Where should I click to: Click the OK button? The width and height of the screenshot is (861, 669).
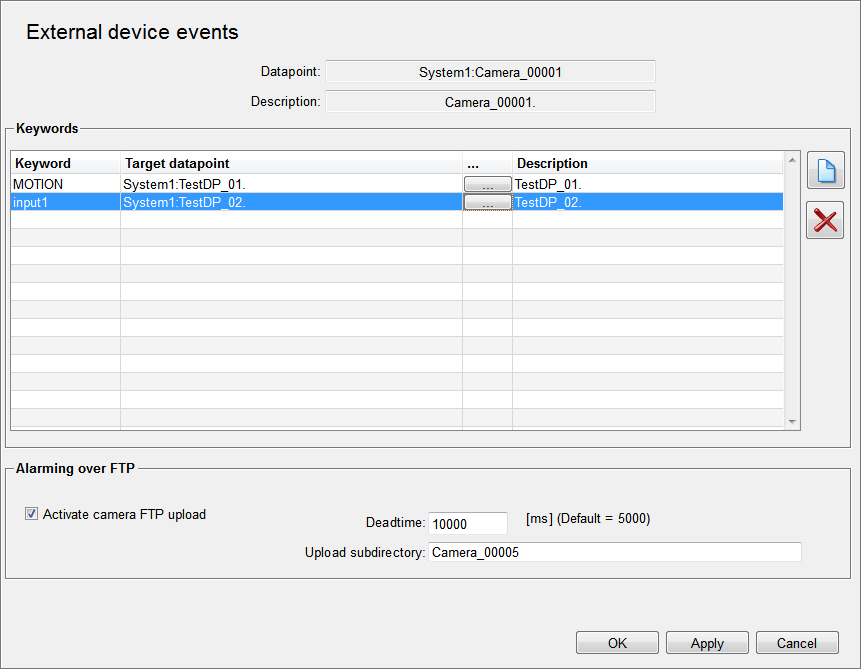617,643
